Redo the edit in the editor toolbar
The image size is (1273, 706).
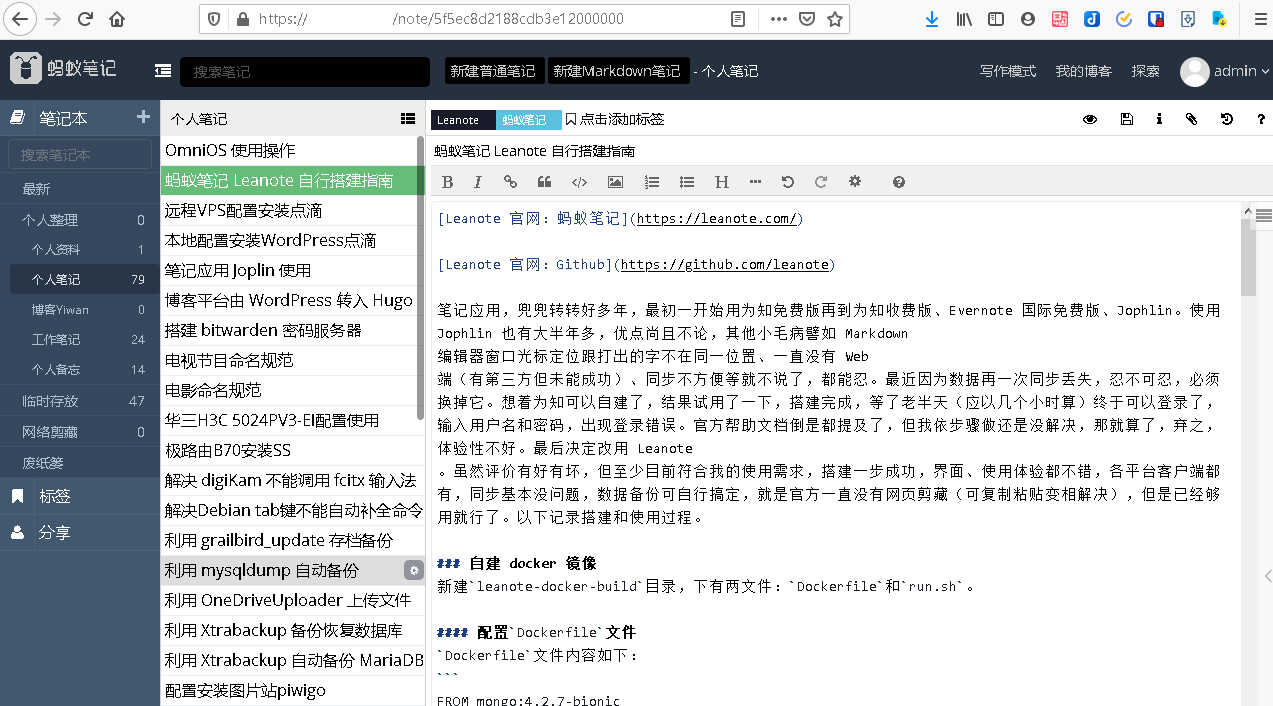click(x=821, y=182)
